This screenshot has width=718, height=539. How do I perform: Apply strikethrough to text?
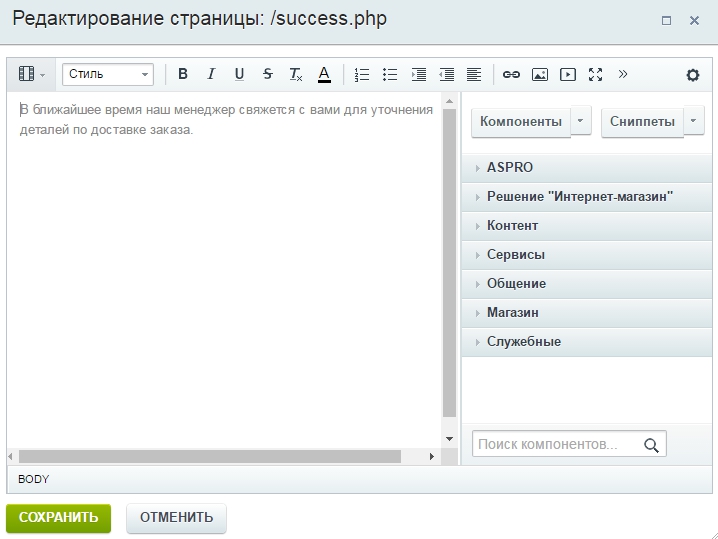point(267,74)
